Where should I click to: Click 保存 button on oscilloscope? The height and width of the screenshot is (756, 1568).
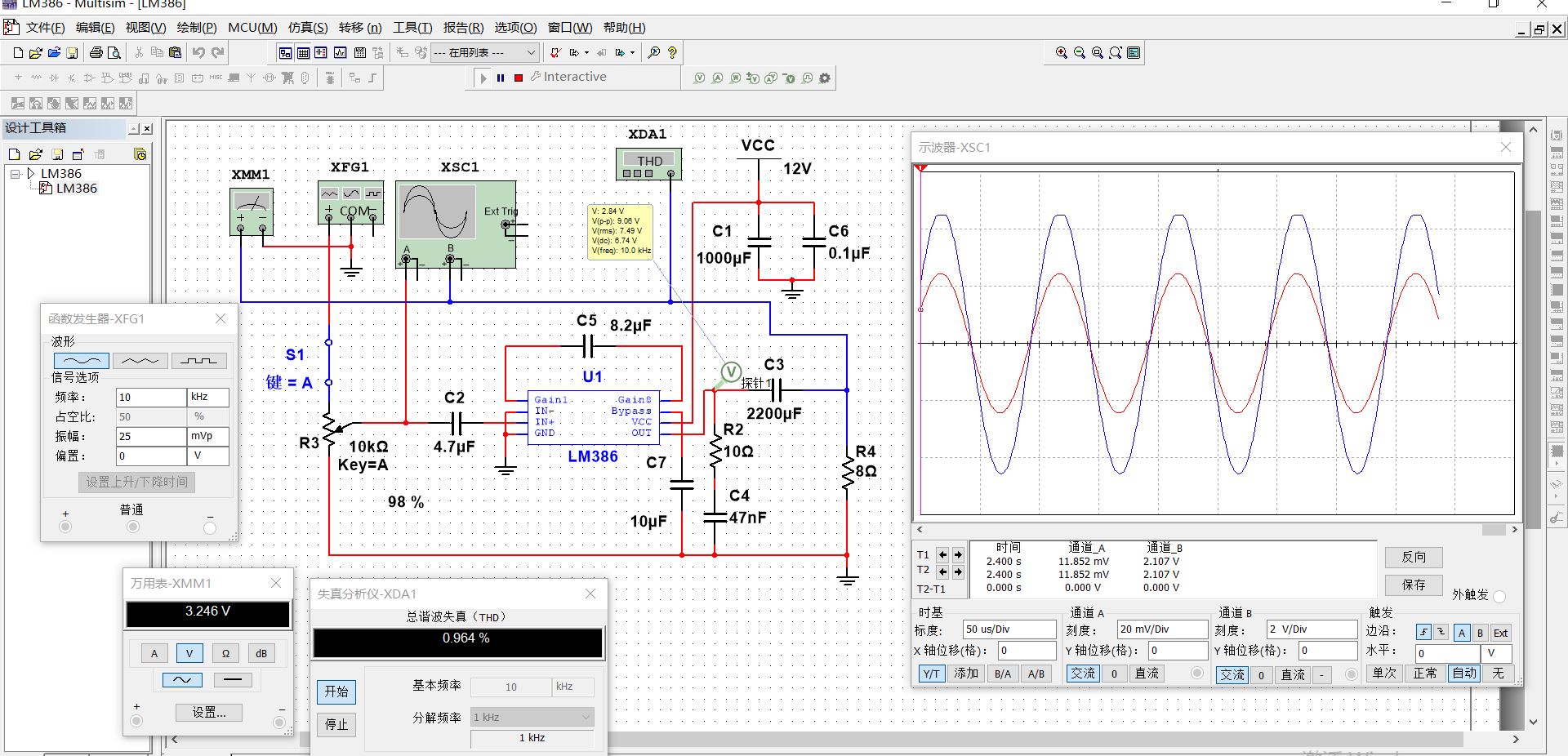[1414, 585]
